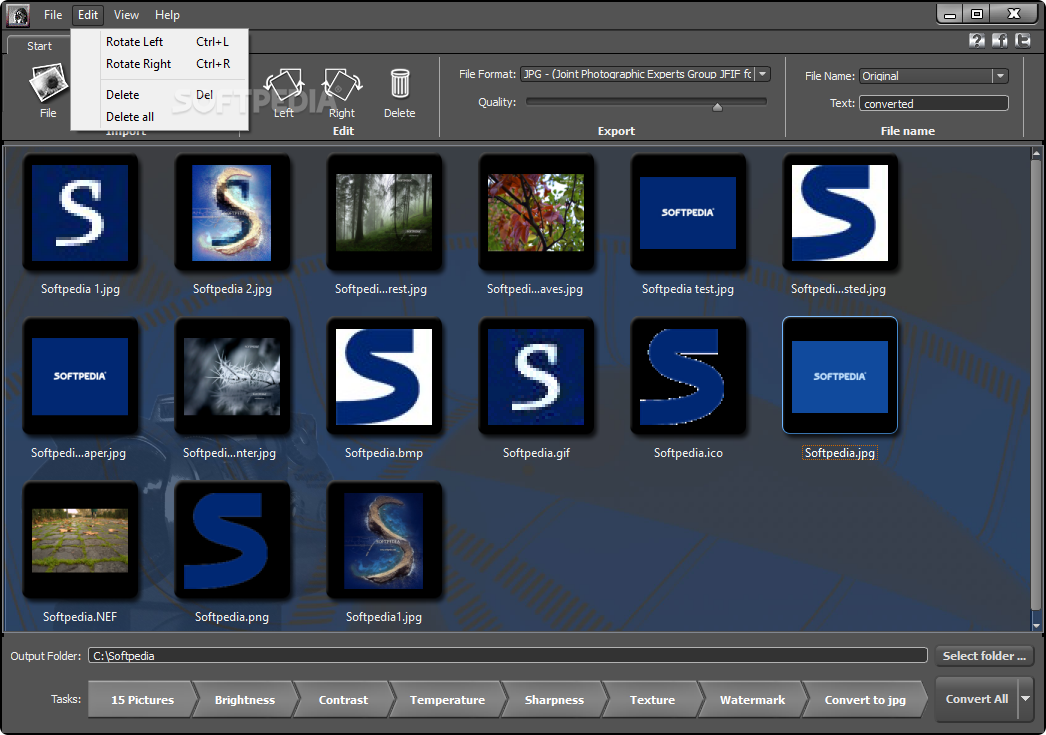The image size is (1046, 735).
Task: Close the open Edit menu
Action: click(87, 15)
